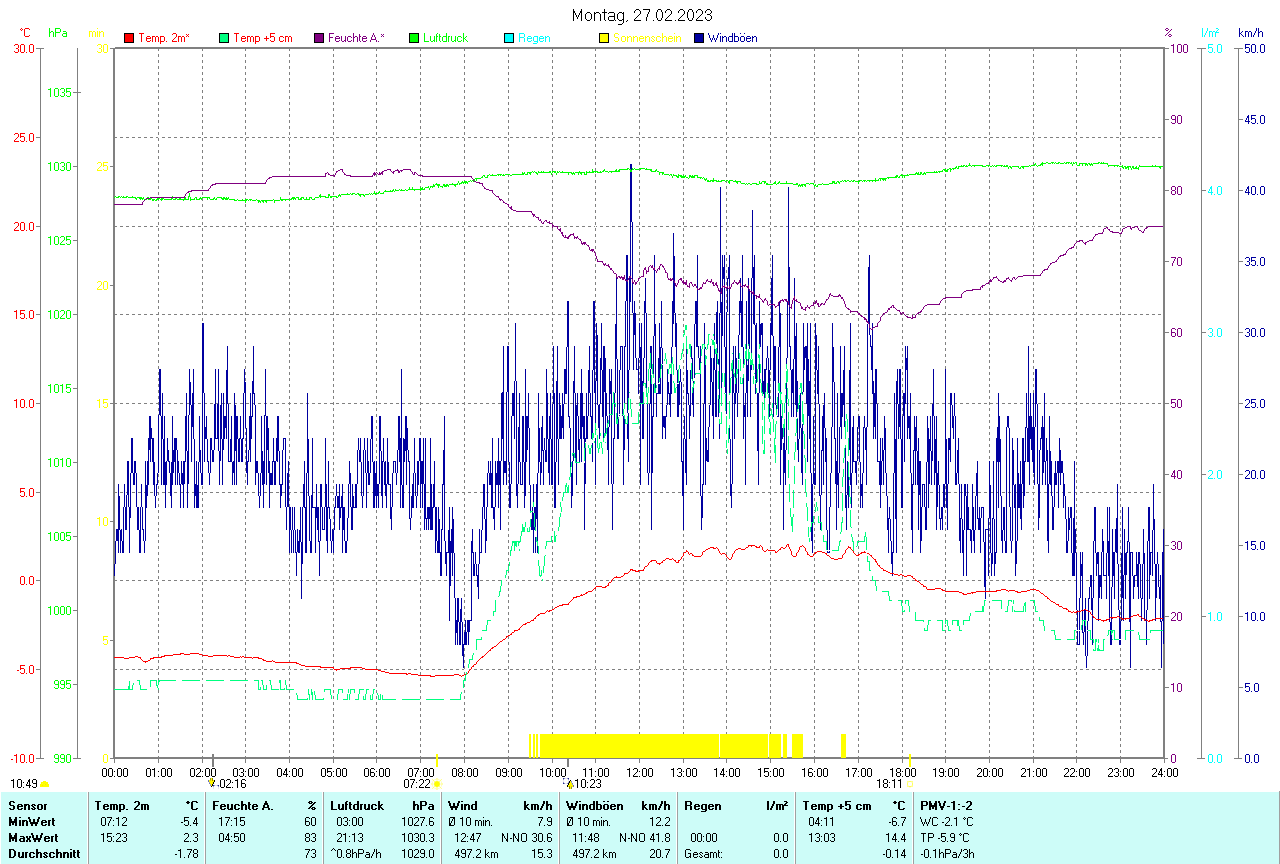Click the Wind km/h column header
This screenshot has height=864, width=1280.
(x=500, y=805)
